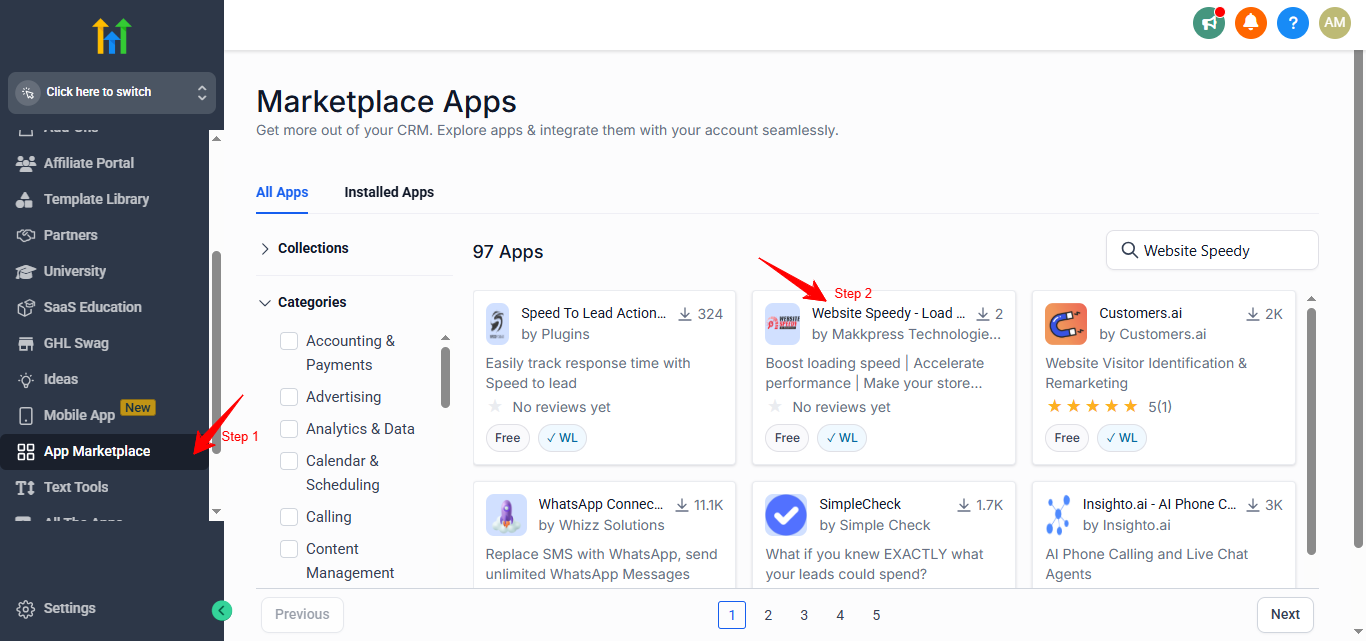Click the Ideas lightbulb icon
Screen dimensions: 1366x641
26,379
